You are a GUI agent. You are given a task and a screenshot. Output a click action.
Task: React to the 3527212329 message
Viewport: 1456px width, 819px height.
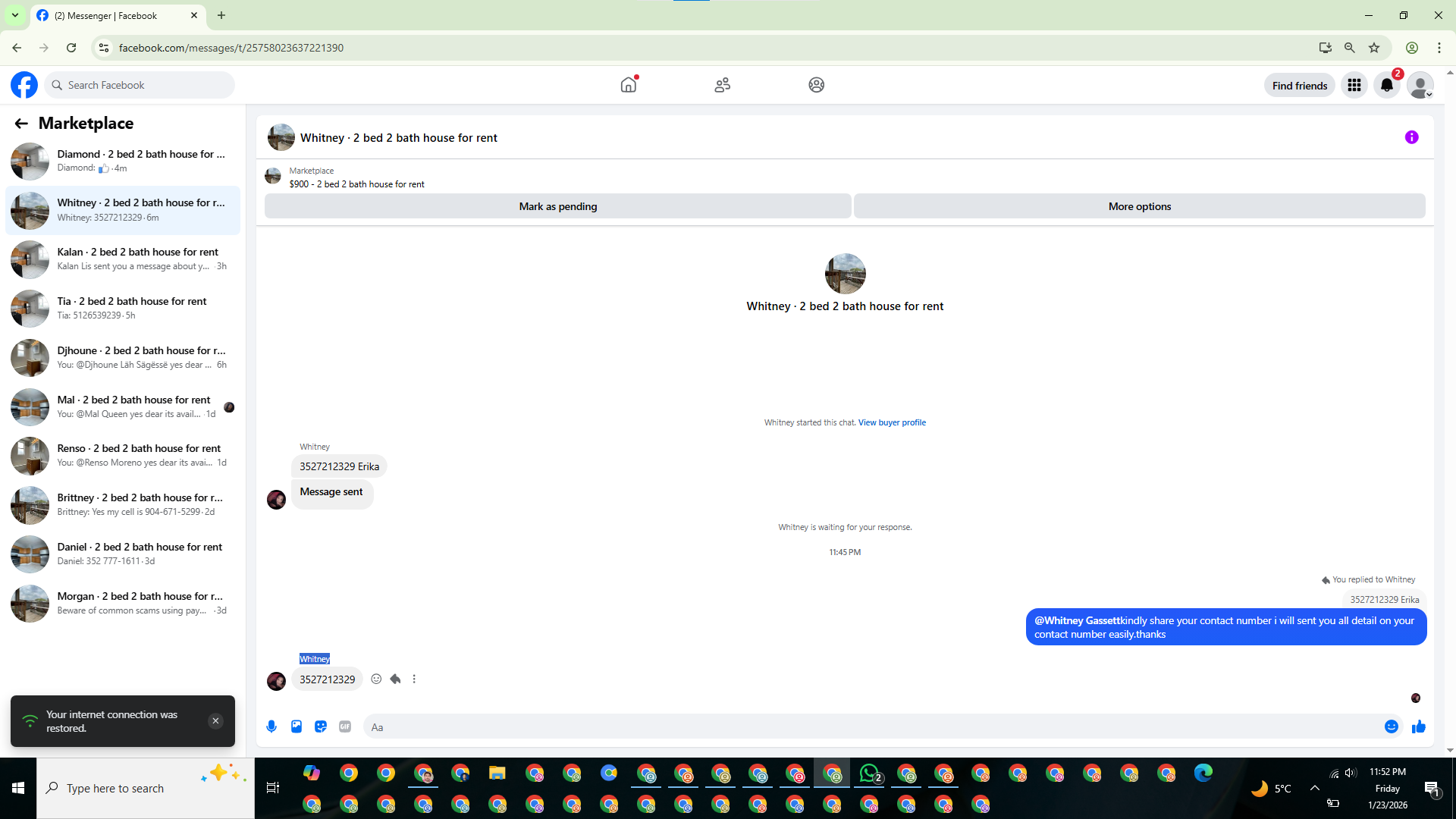pyautogui.click(x=376, y=679)
